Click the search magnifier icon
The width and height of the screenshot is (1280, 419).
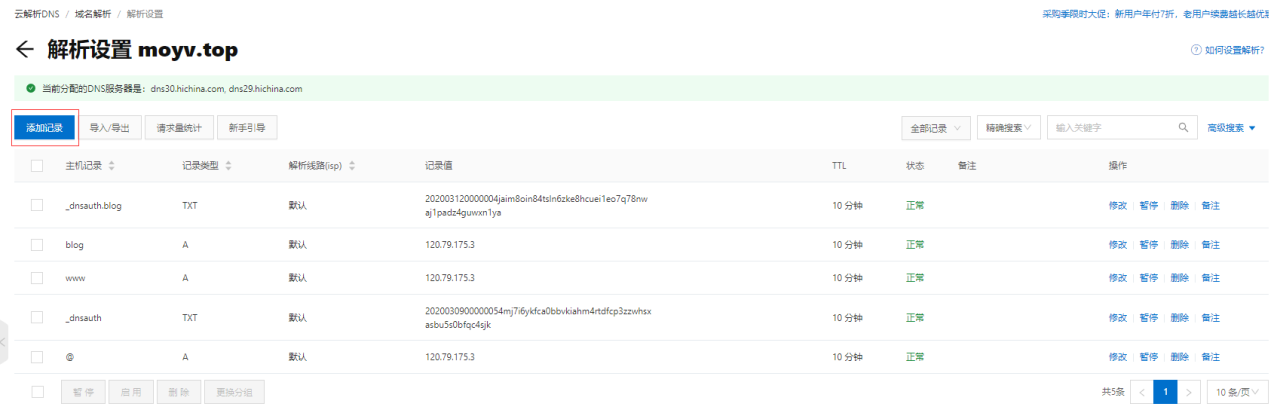coord(1183,128)
